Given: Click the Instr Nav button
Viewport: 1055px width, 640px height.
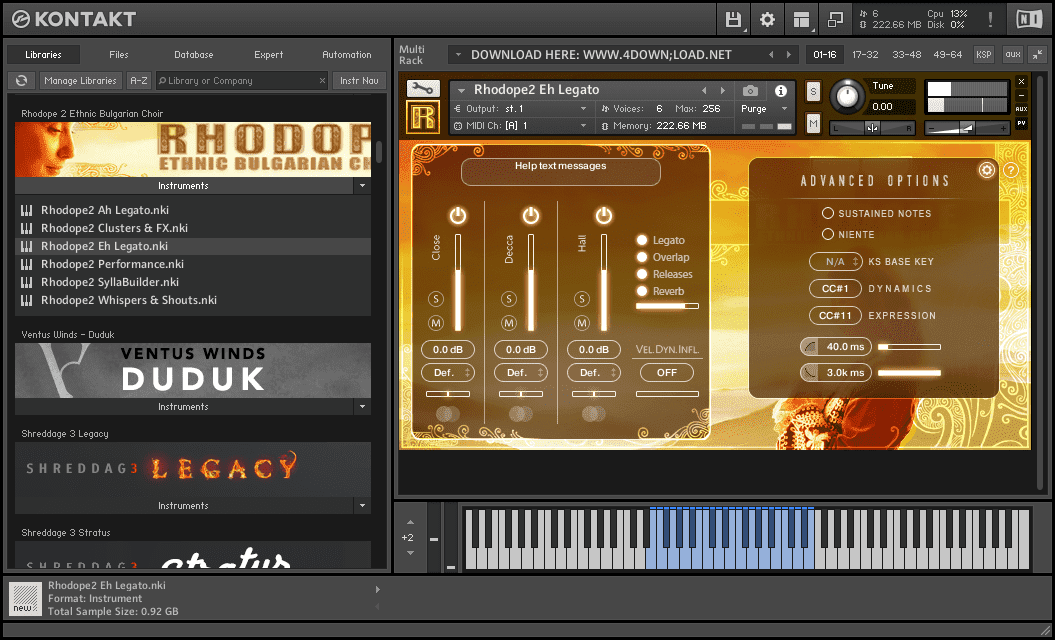Looking at the screenshot, I should pyautogui.click(x=359, y=80).
